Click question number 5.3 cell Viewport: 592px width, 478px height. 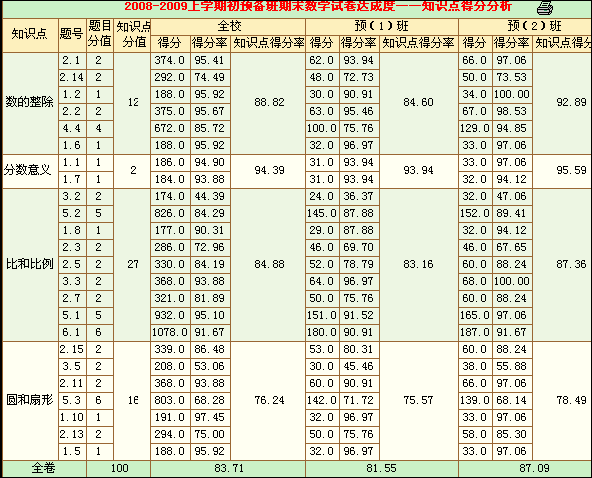coord(72,400)
